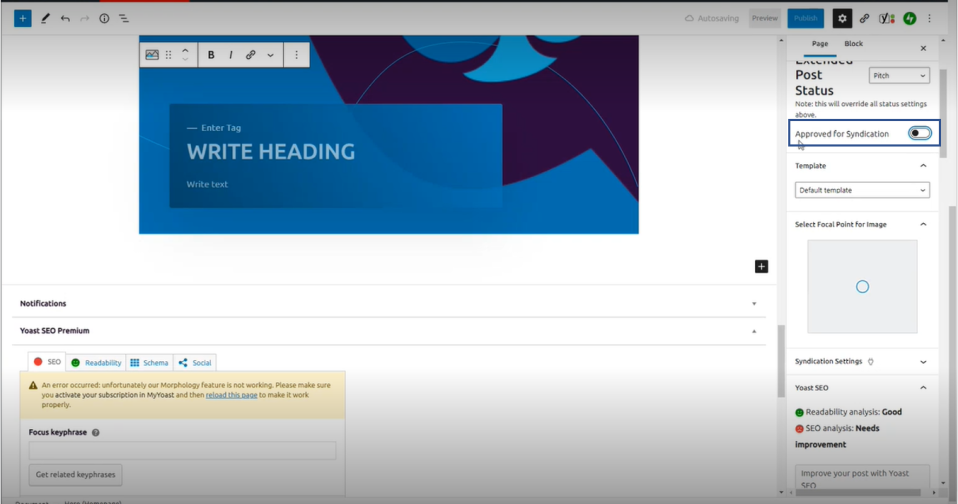
Task: Click the blue block inserter plus button
Action: tap(22, 18)
